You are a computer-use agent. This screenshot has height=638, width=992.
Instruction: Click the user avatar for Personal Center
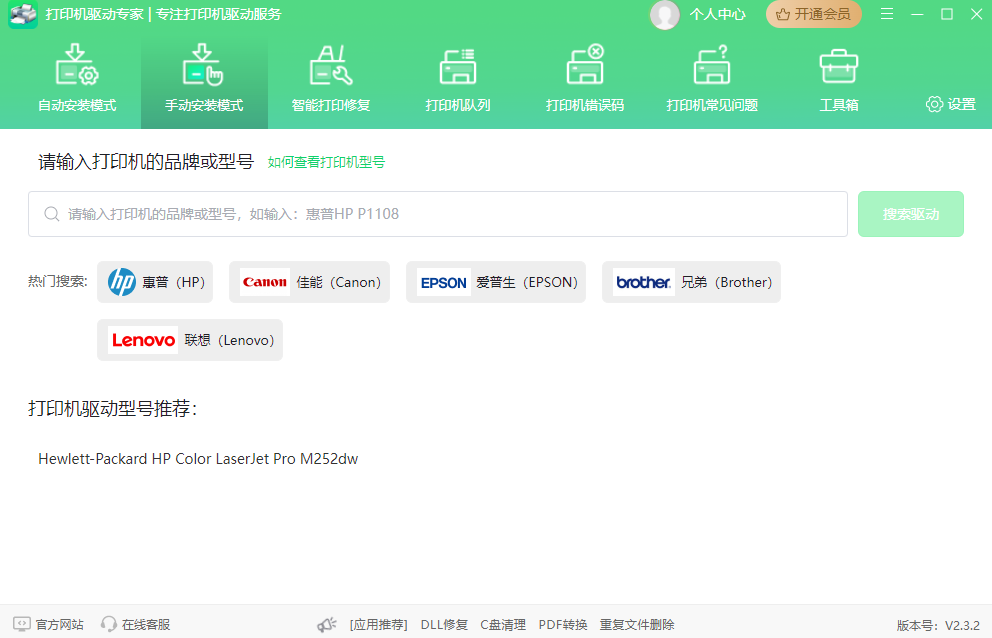(664, 14)
